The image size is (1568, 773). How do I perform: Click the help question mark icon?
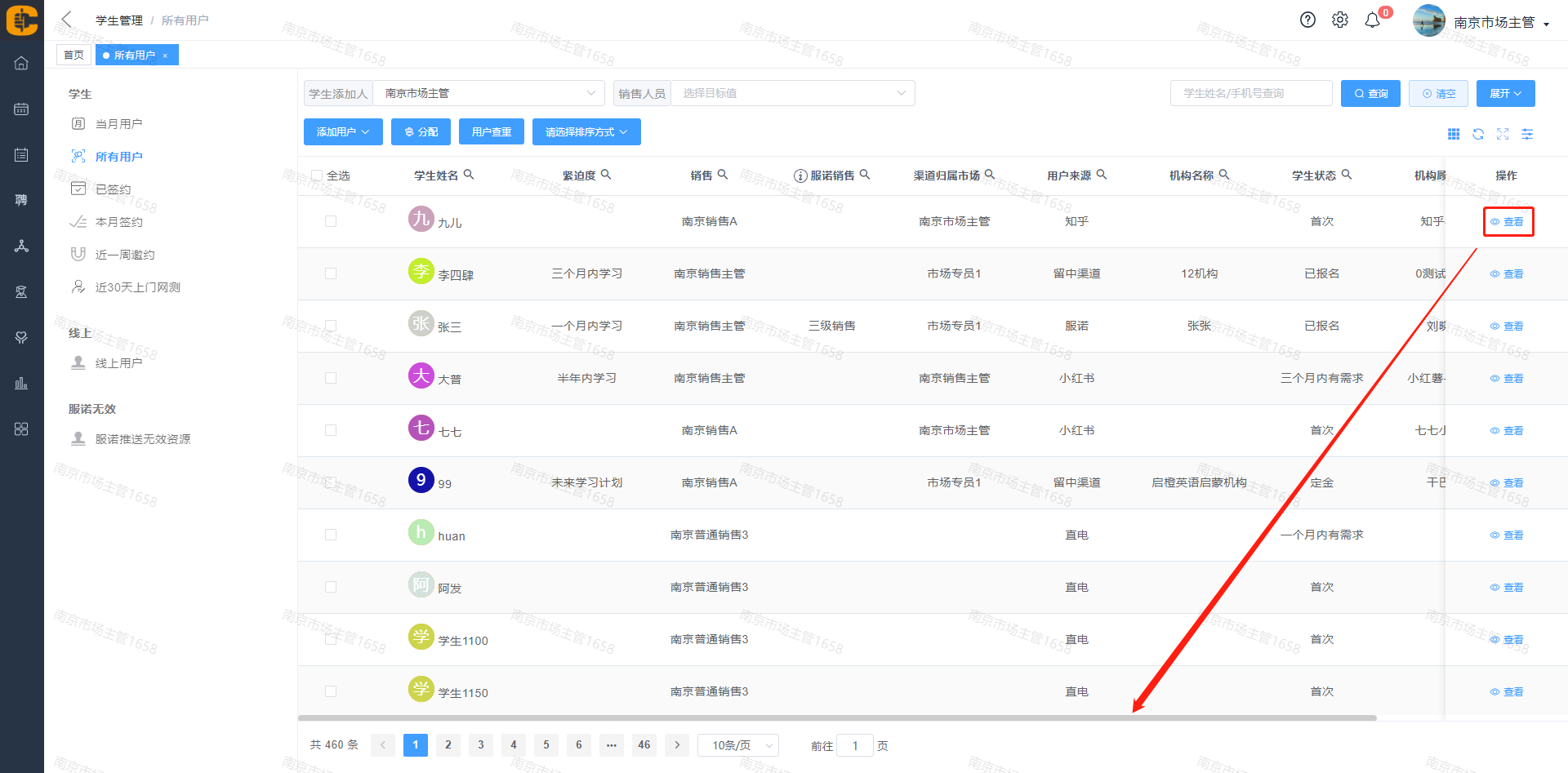click(x=1307, y=20)
